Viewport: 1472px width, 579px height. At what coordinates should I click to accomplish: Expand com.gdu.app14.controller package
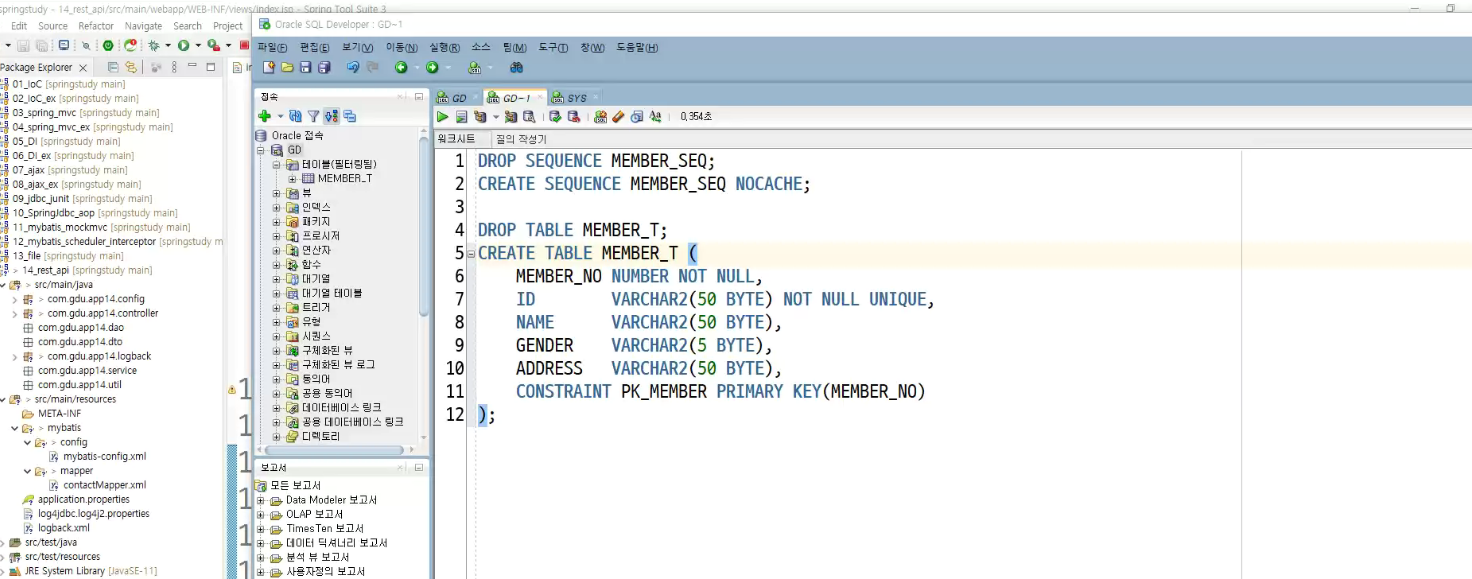[x=15, y=313]
